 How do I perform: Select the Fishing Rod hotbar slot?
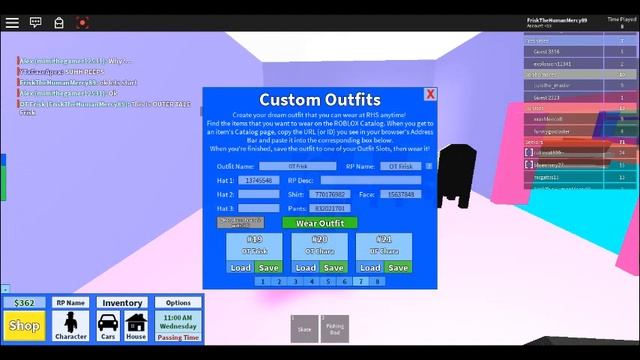[335, 329]
